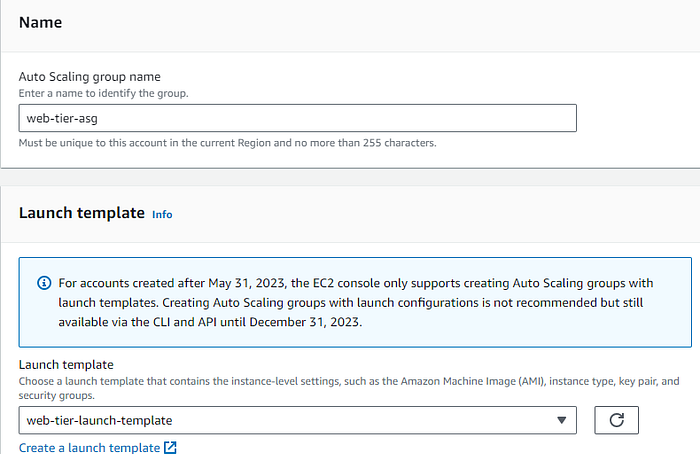This screenshot has height=454, width=700.
Task: Click the external-link icon after Create a launch template
Action: [170, 447]
